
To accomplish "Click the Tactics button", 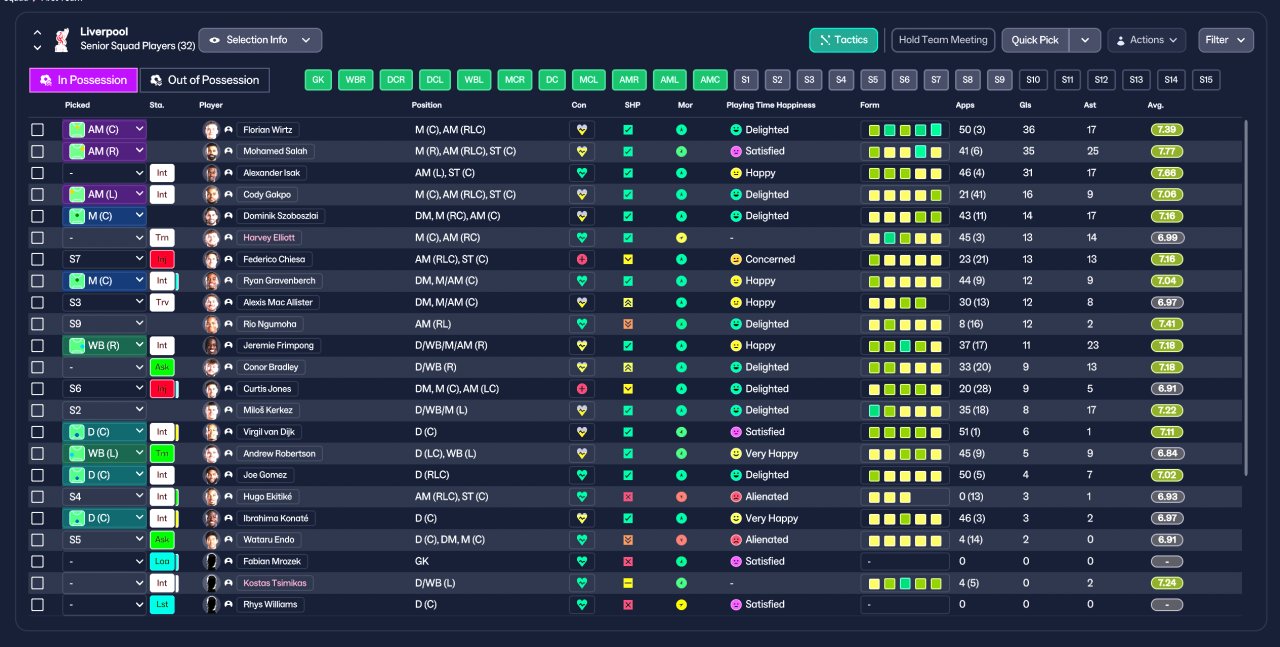I will (x=844, y=40).
